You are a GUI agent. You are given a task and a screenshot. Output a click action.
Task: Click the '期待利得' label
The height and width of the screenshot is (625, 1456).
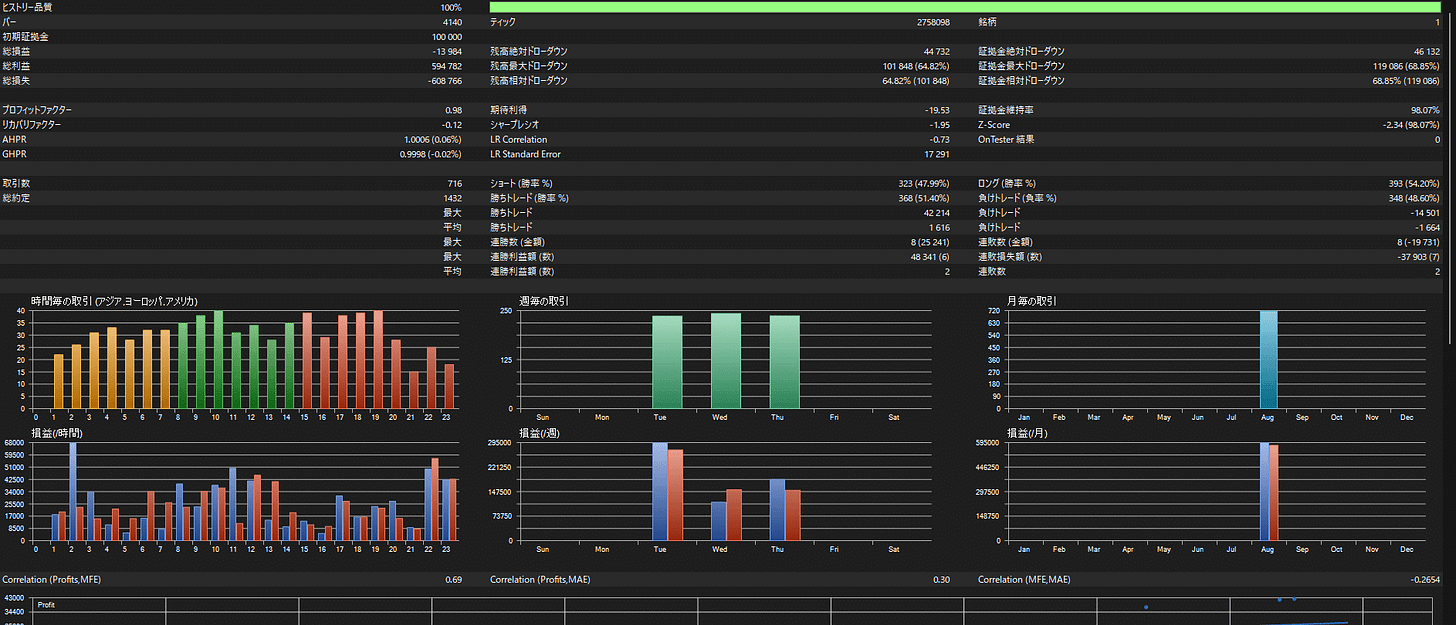(508, 110)
